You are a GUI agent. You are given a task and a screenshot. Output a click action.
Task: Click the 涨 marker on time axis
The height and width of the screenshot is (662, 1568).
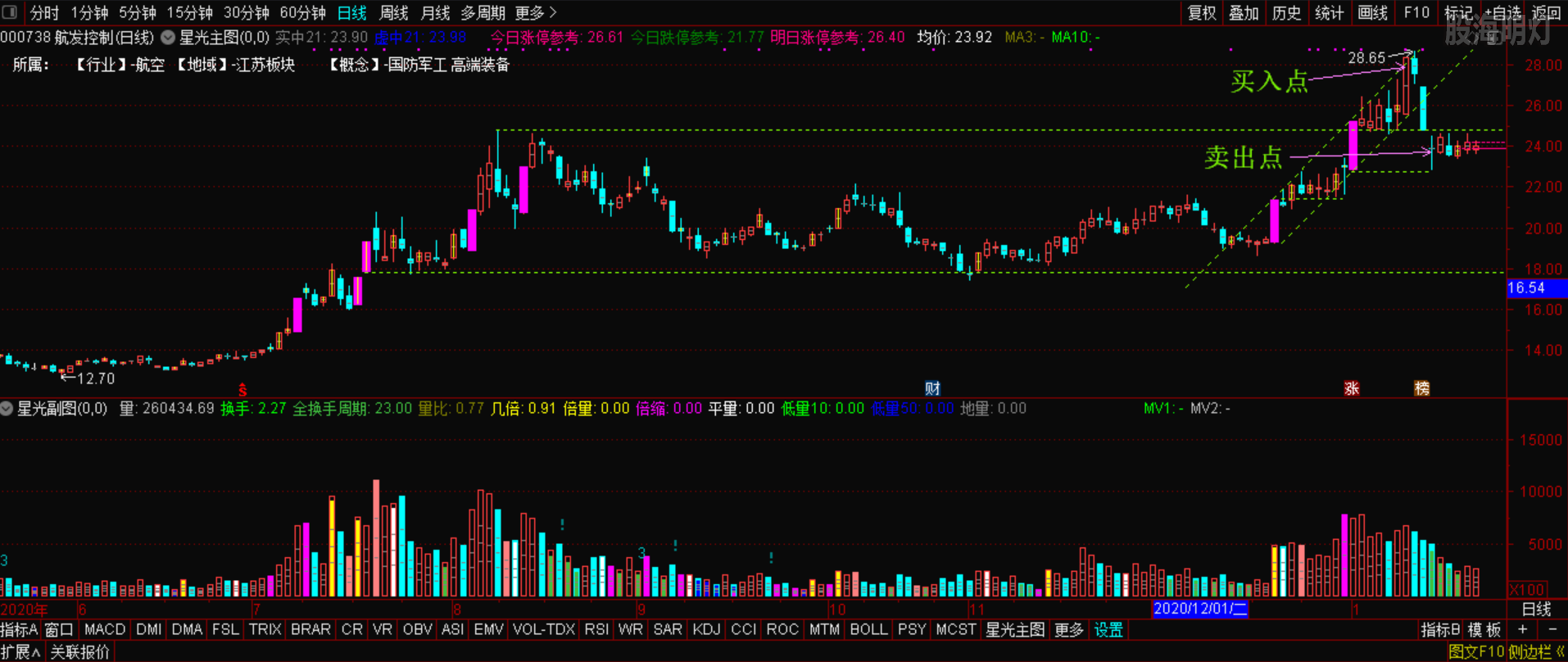coord(1352,388)
